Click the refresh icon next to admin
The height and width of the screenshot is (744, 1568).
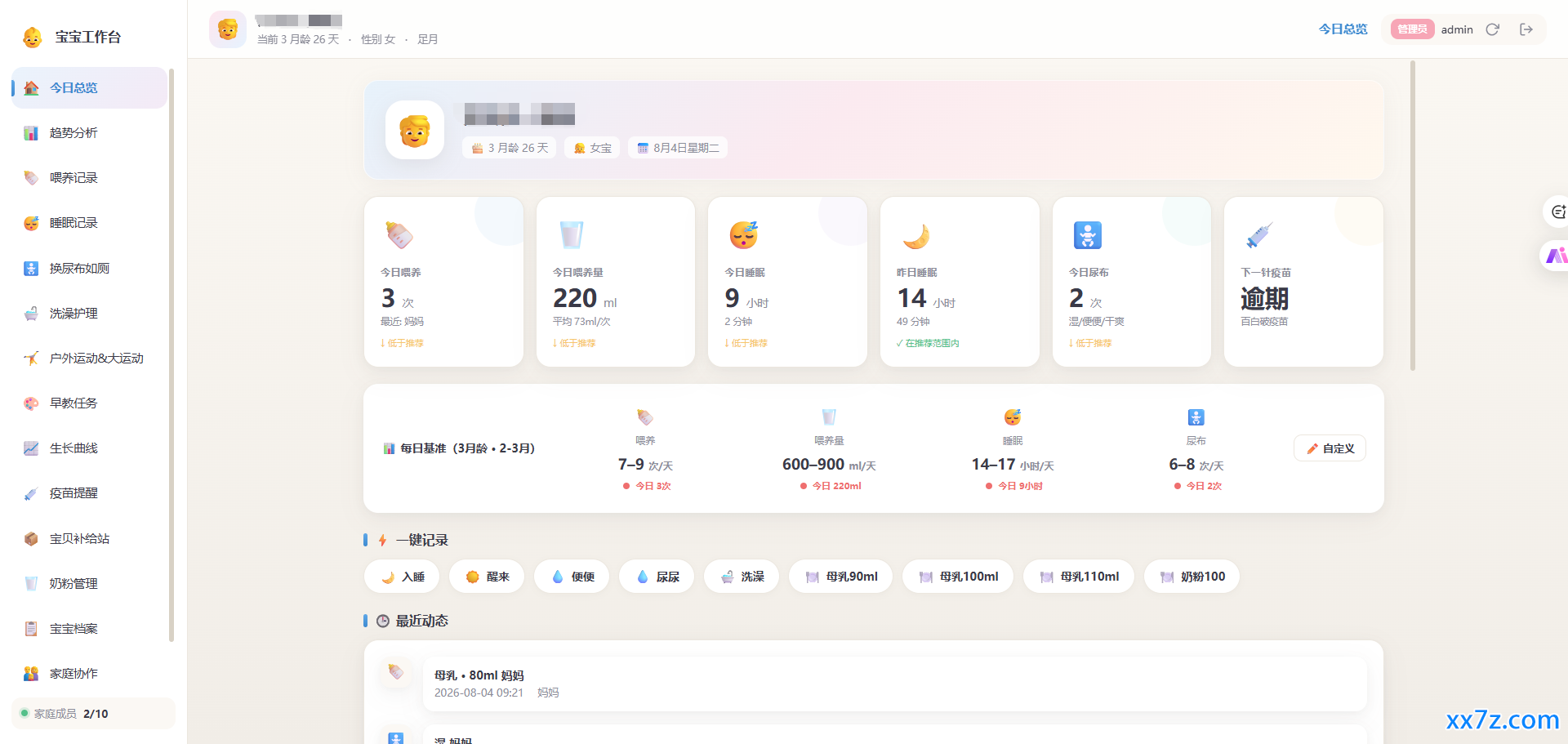click(x=1492, y=29)
